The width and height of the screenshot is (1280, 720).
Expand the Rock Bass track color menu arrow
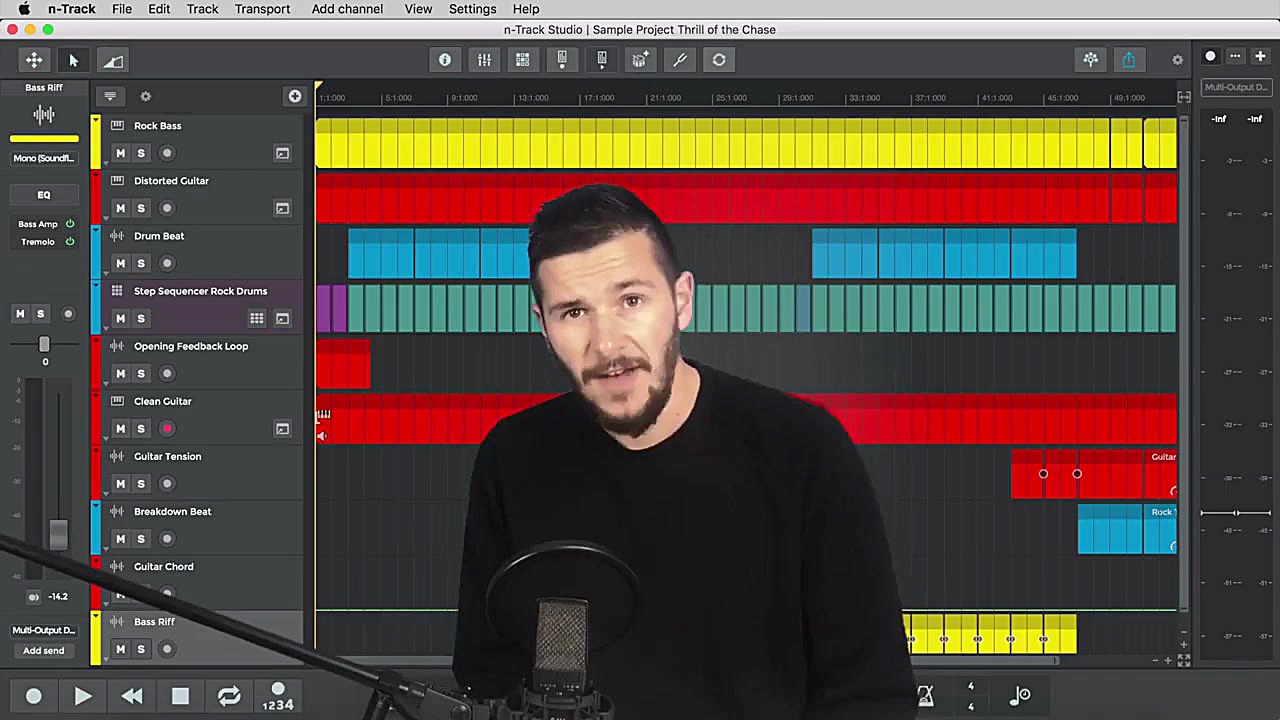95,120
